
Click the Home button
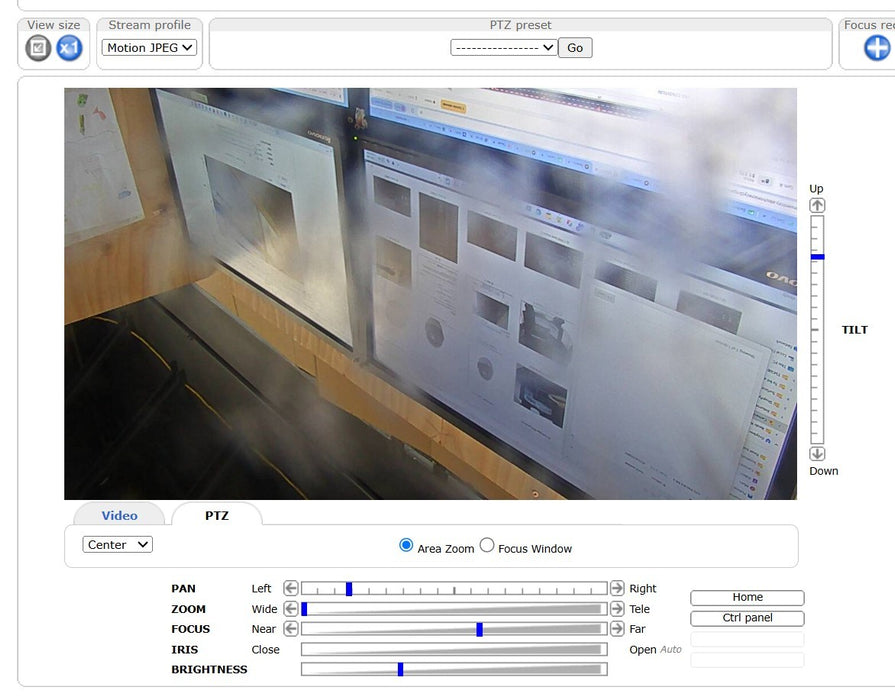747,597
